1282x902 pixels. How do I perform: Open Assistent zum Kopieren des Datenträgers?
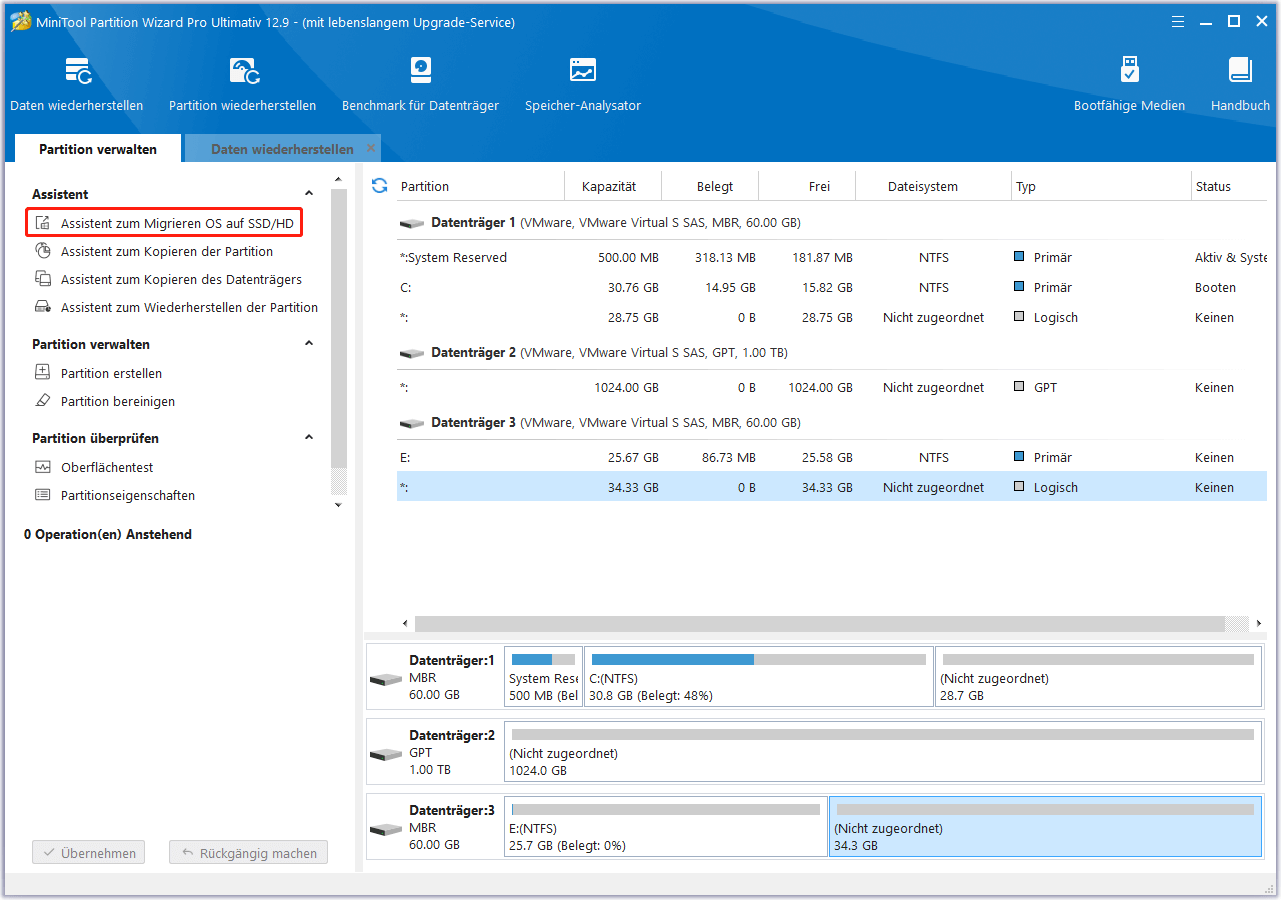pos(181,279)
